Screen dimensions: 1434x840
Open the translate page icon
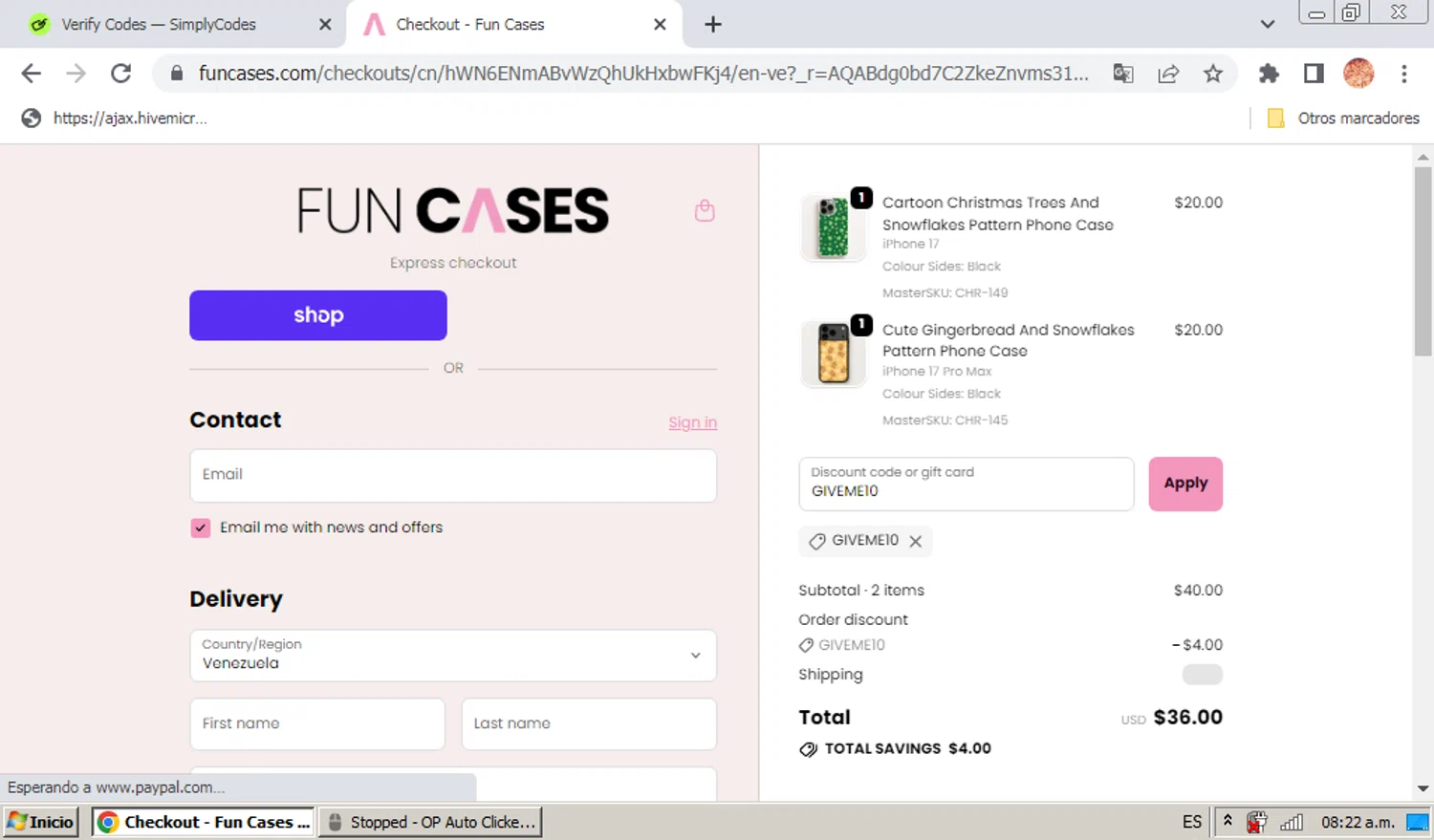[x=1123, y=74]
